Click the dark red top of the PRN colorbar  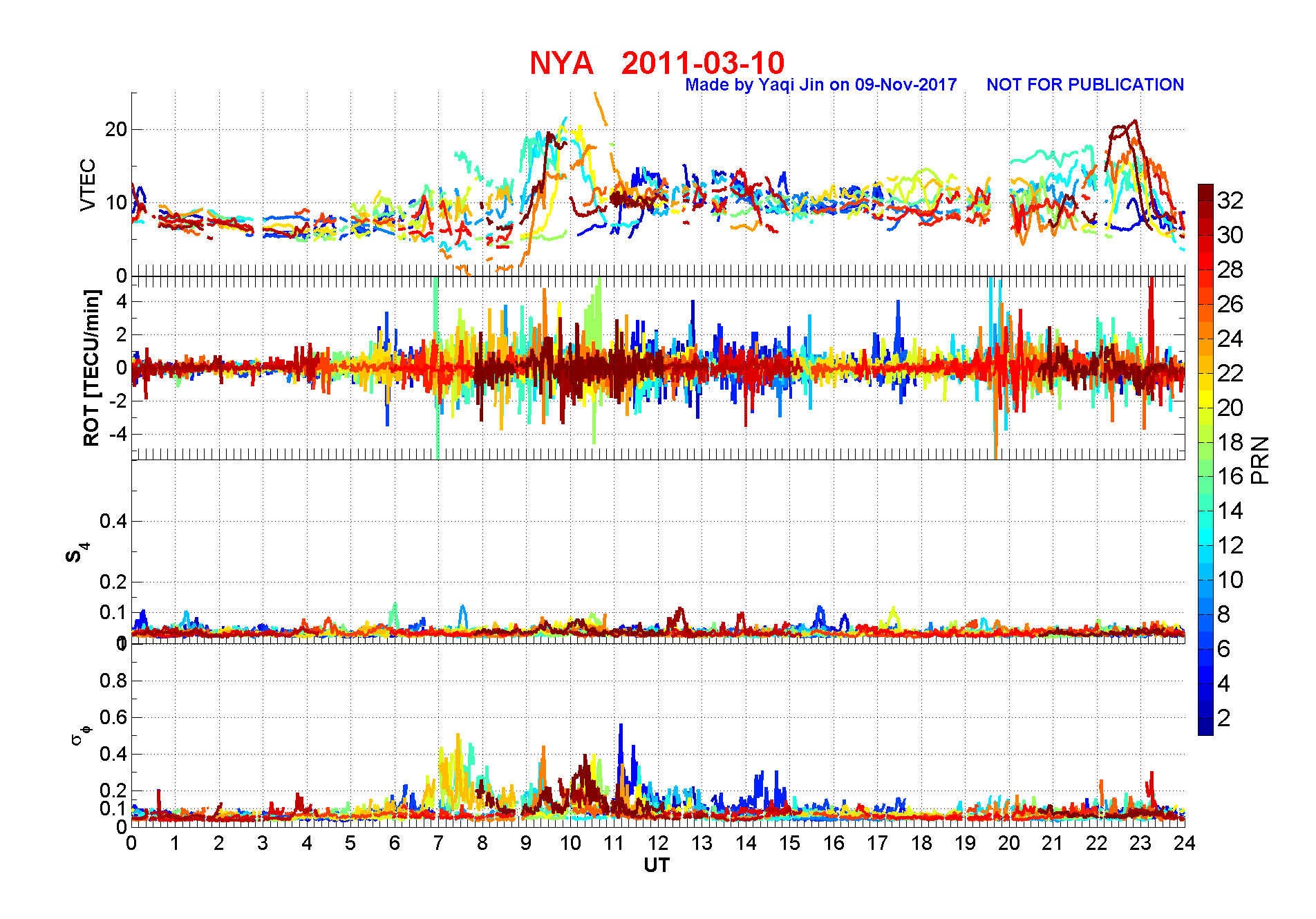tap(1205, 192)
